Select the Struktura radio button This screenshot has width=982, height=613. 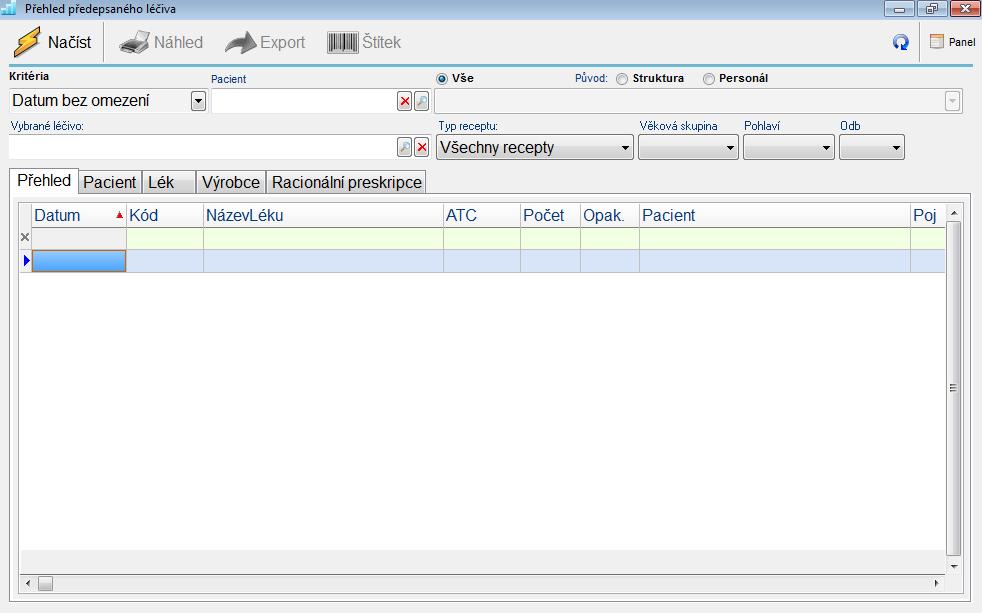click(622, 79)
